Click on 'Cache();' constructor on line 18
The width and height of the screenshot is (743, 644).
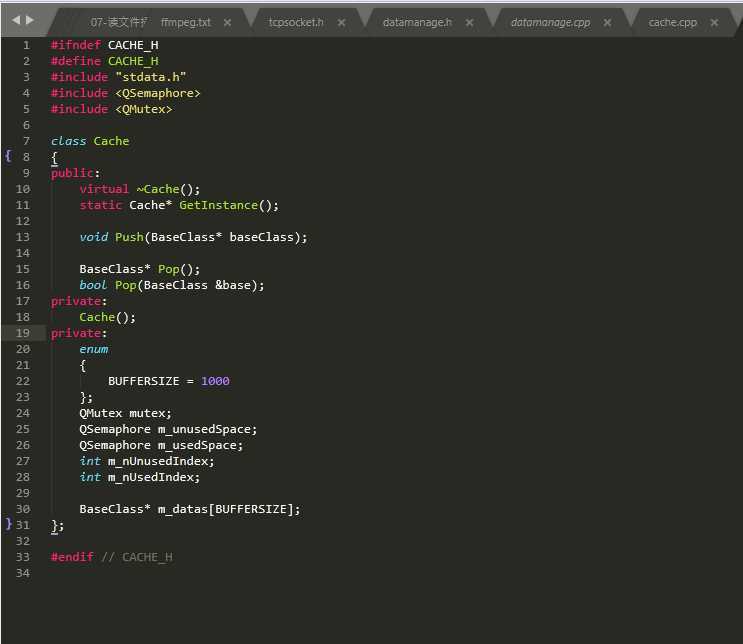click(108, 317)
